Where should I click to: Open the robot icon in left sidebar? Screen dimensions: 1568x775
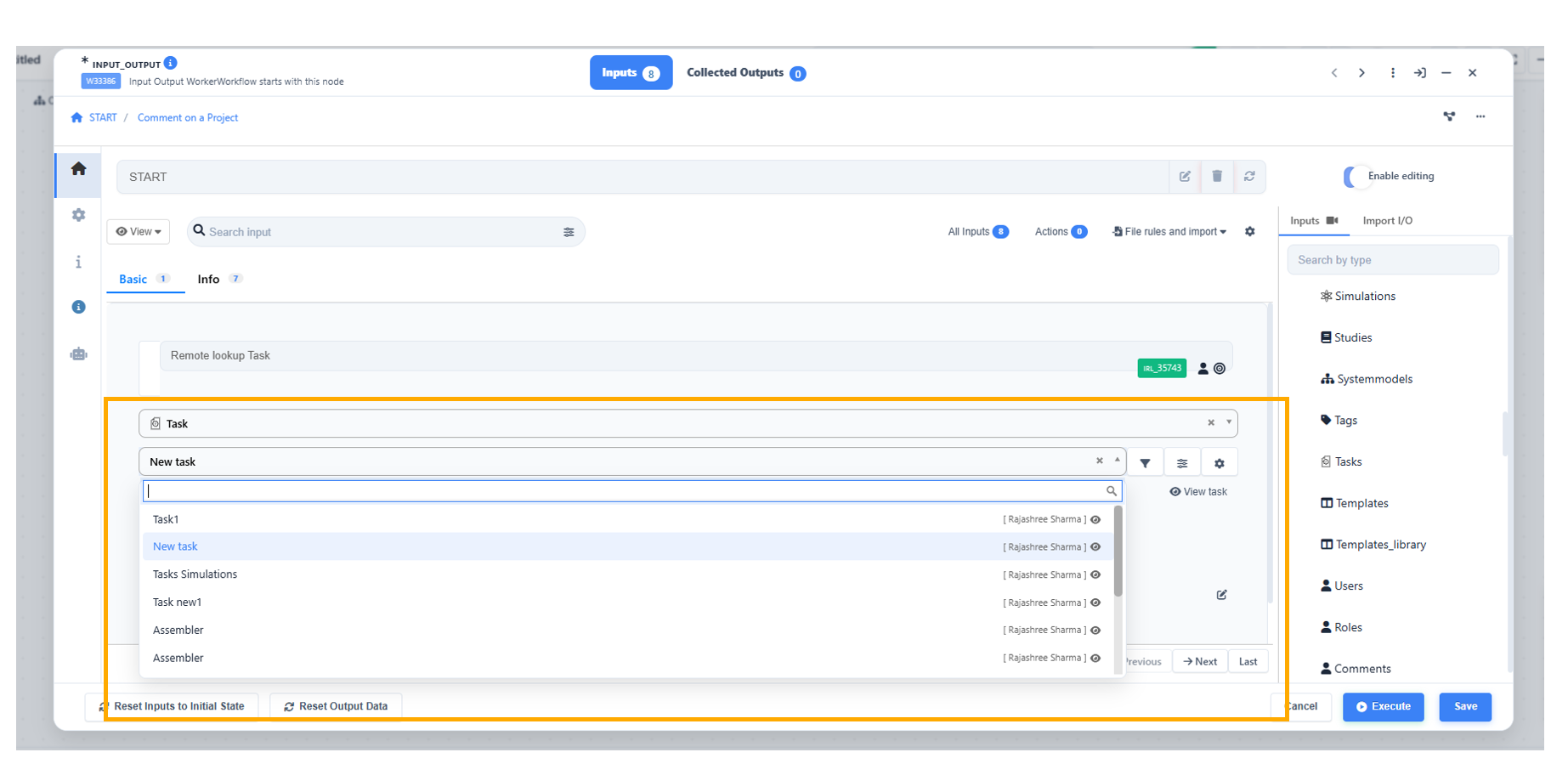tap(78, 354)
